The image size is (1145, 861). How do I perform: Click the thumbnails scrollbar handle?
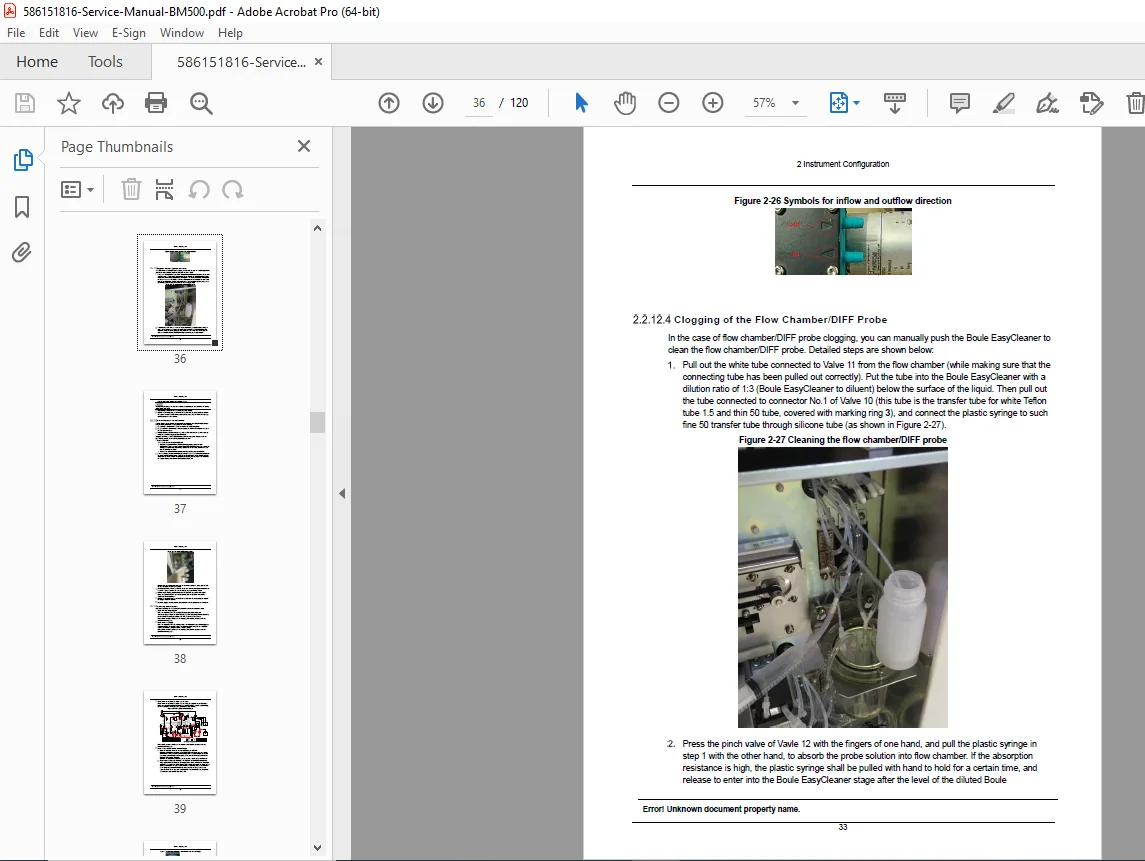pos(317,422)
